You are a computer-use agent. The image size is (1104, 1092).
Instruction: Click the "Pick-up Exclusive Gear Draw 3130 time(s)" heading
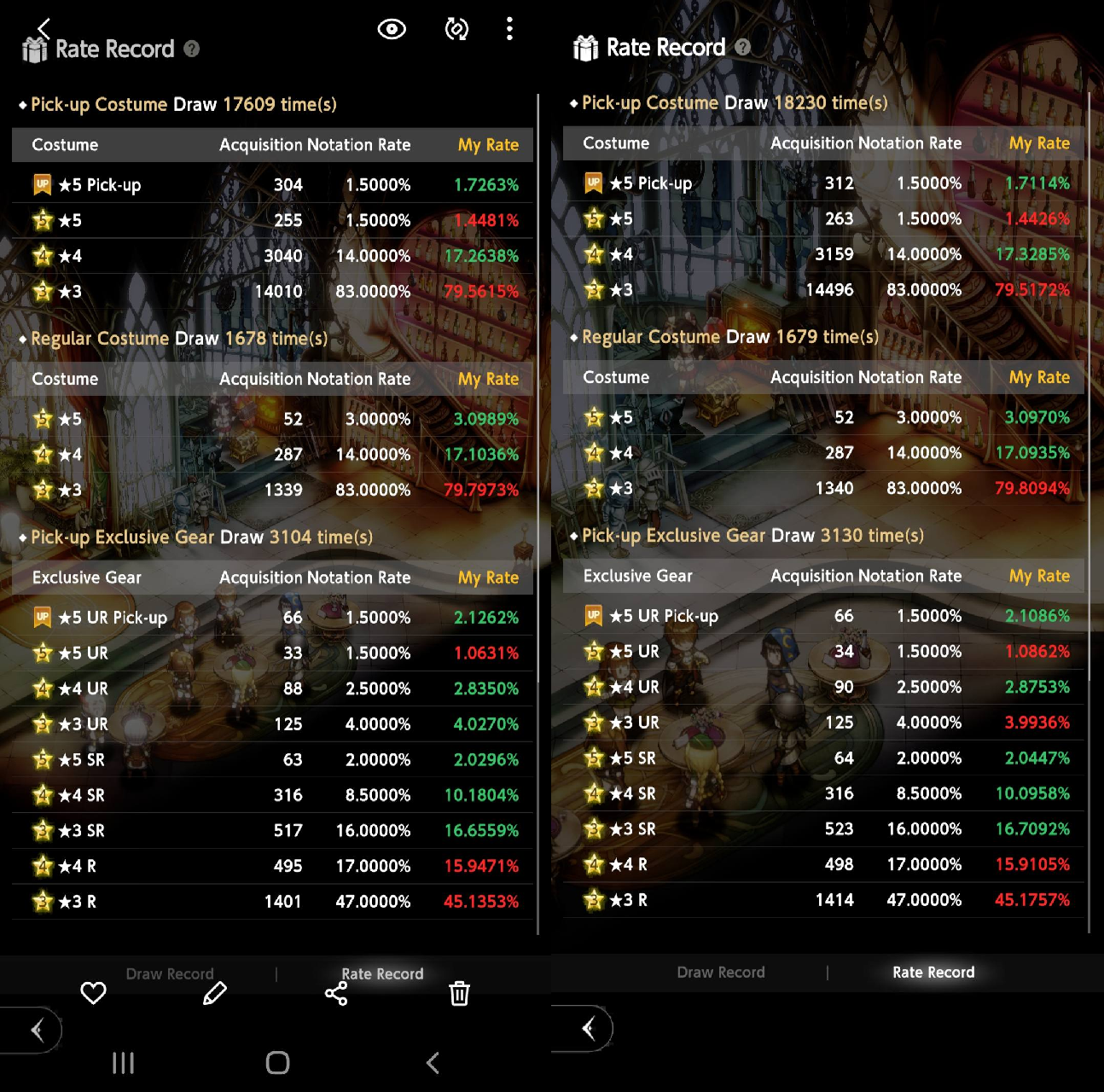752,535
